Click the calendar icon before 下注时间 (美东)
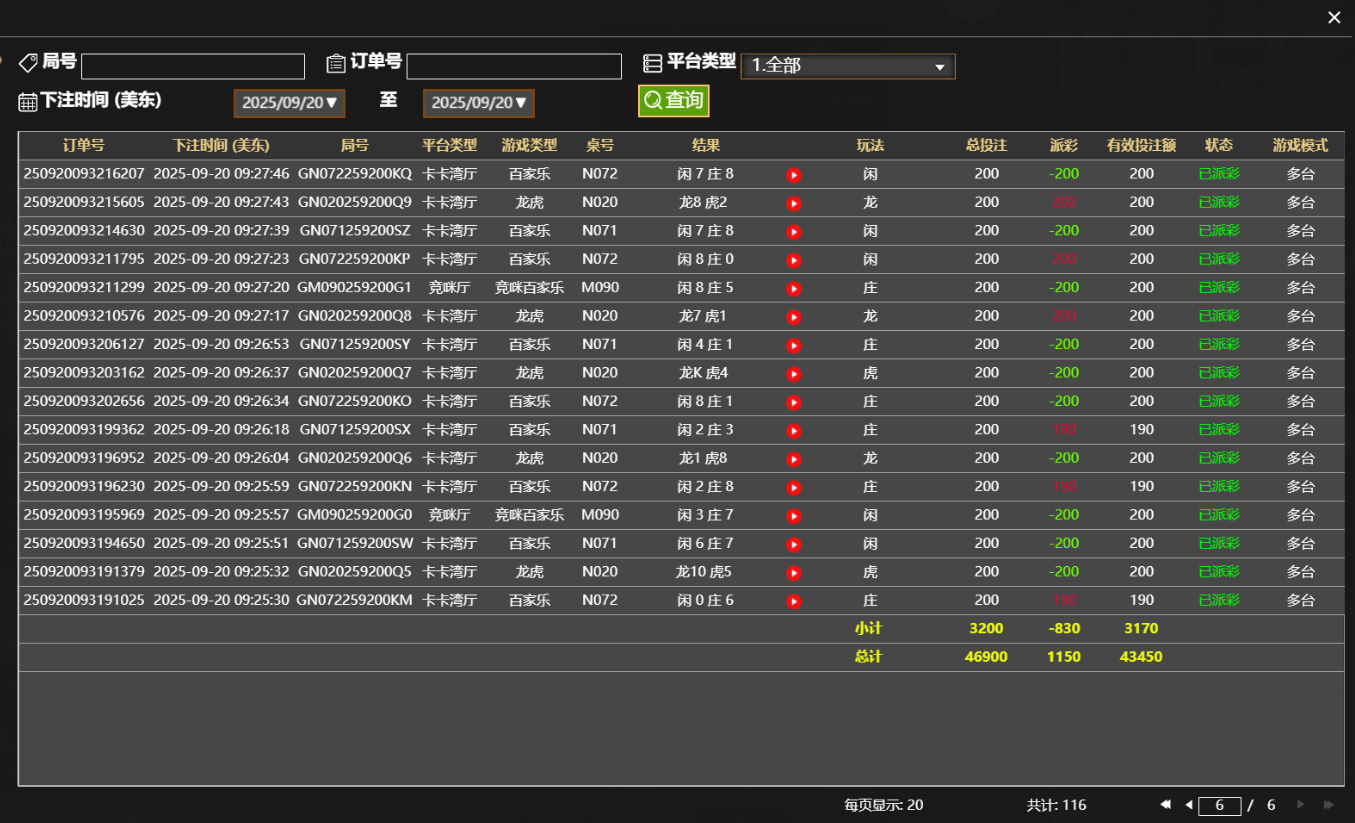The width and height of the screenshot is (1355, 823). pyautogui.click(x=25, y=102)
